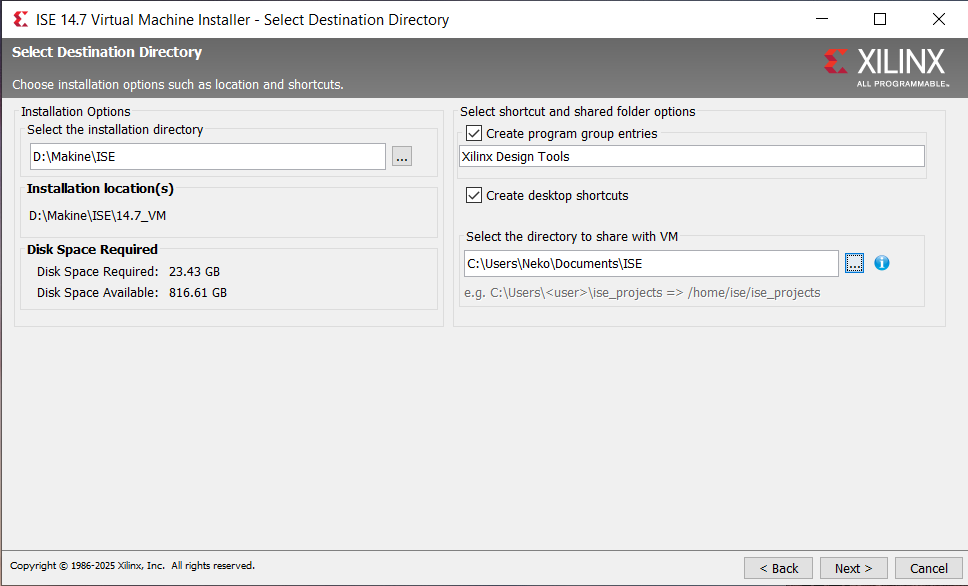Viewport: 968px width, 586px height.
Task: Click the C:\Users\Neko\Documents\ISE shared path field
Action: click(651, 263)
